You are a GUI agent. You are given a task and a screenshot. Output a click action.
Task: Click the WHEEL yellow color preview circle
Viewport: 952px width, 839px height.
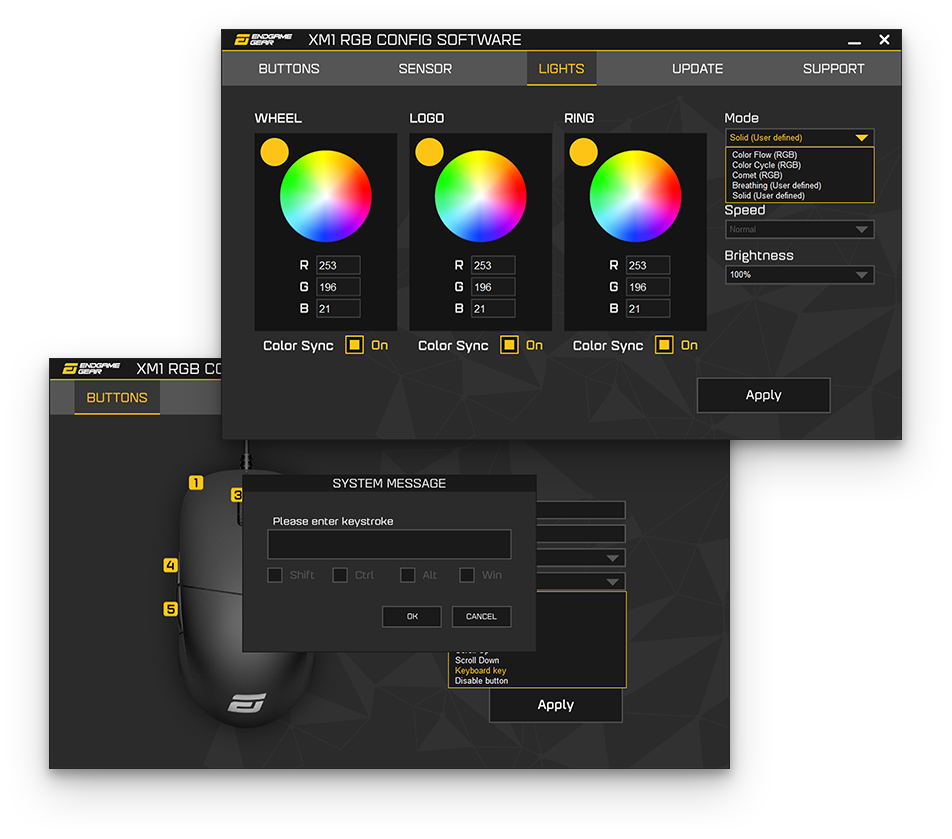pos(274,152)
